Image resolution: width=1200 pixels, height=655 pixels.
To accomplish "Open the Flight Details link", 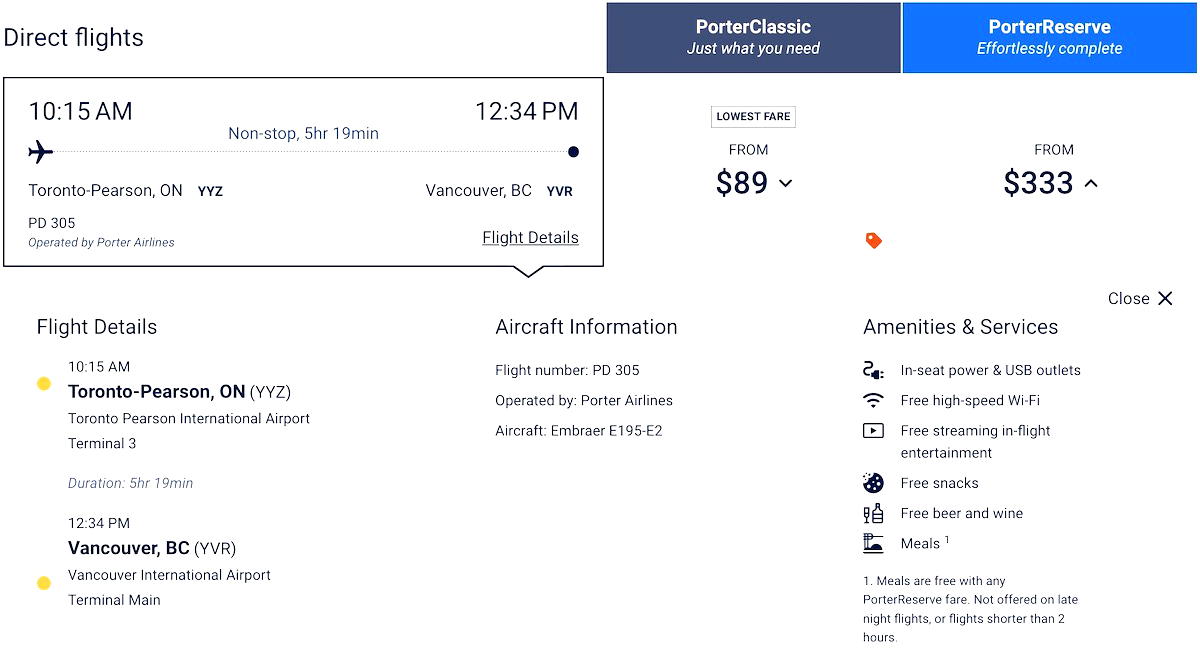I will [x=530, y=237].
